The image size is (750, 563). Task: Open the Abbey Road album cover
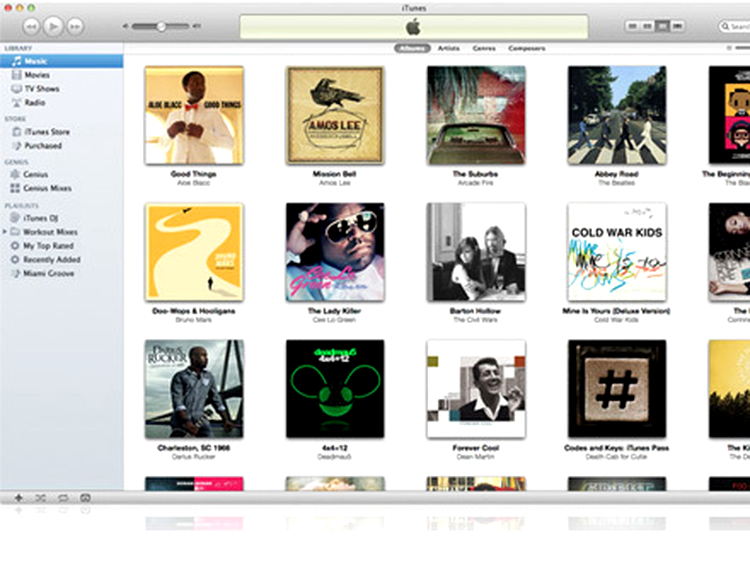point(617,115)
